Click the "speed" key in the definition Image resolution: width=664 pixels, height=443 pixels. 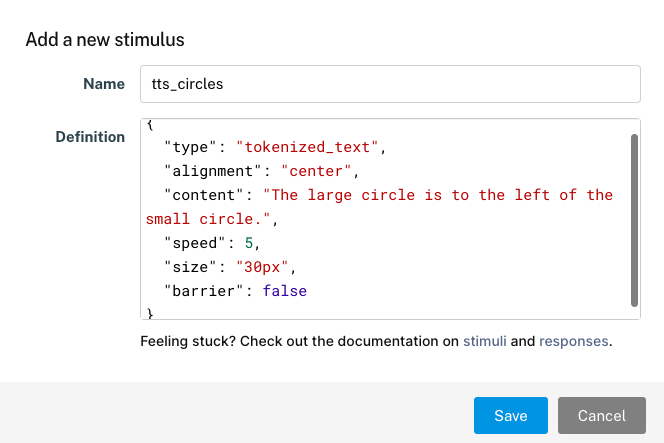click(x=195, y=243)
